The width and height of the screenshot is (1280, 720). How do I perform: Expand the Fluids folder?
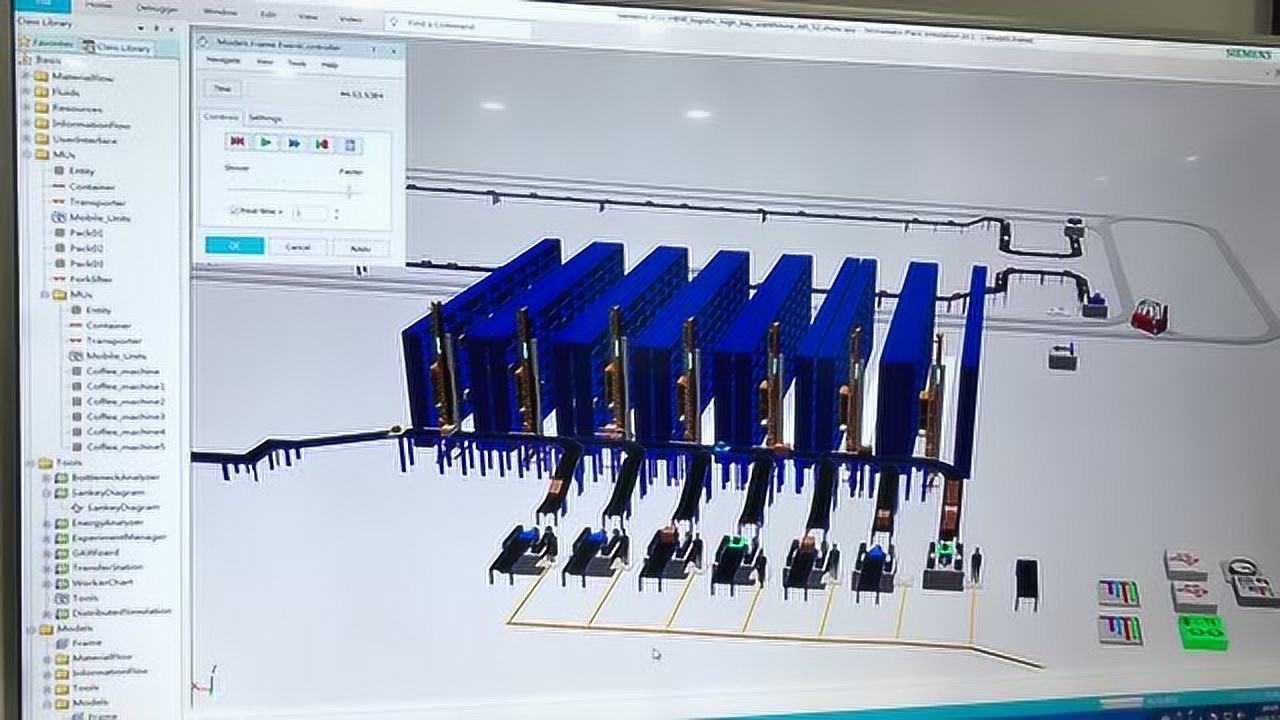point(28,91)
